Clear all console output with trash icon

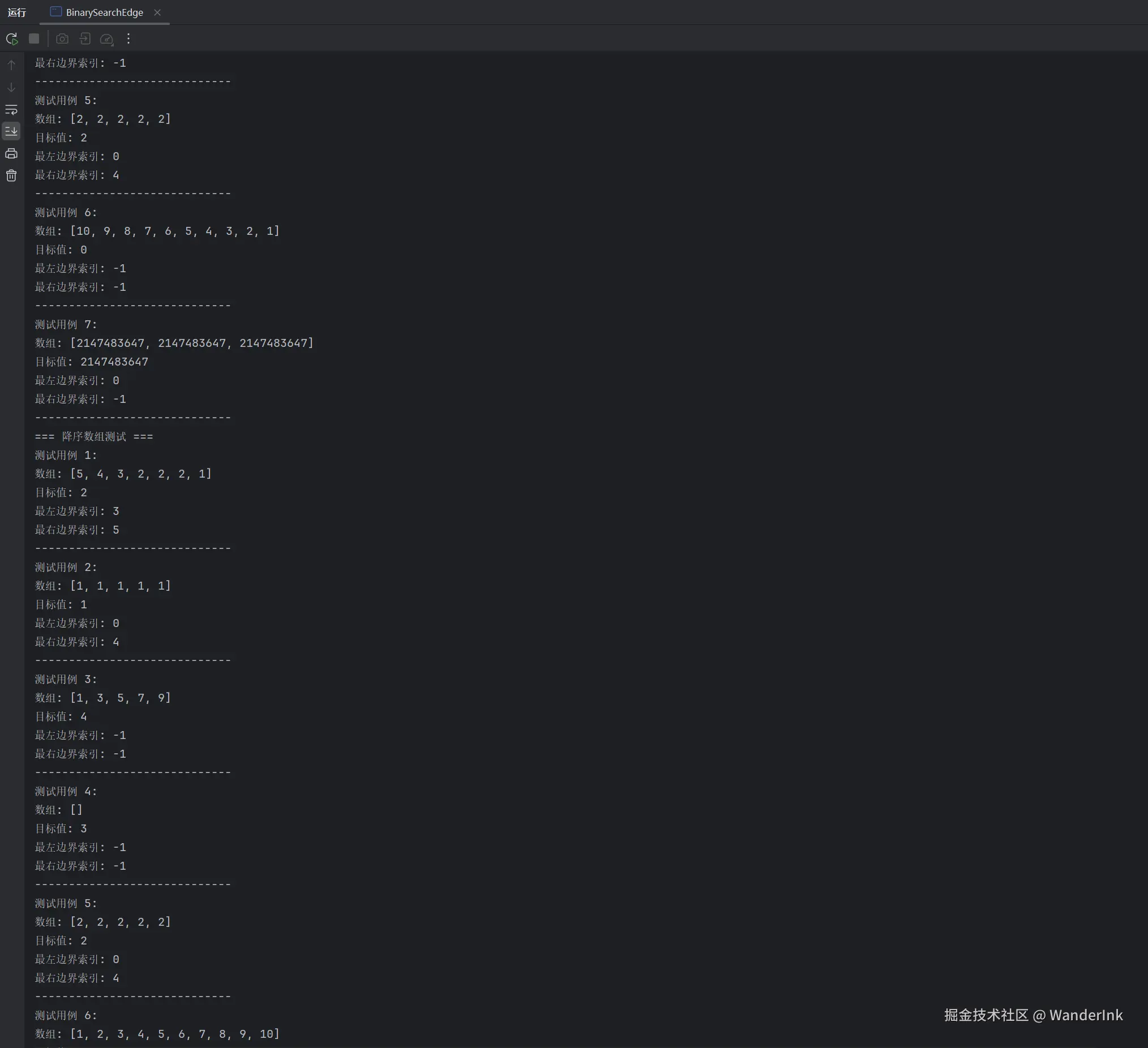coord(11,175)
